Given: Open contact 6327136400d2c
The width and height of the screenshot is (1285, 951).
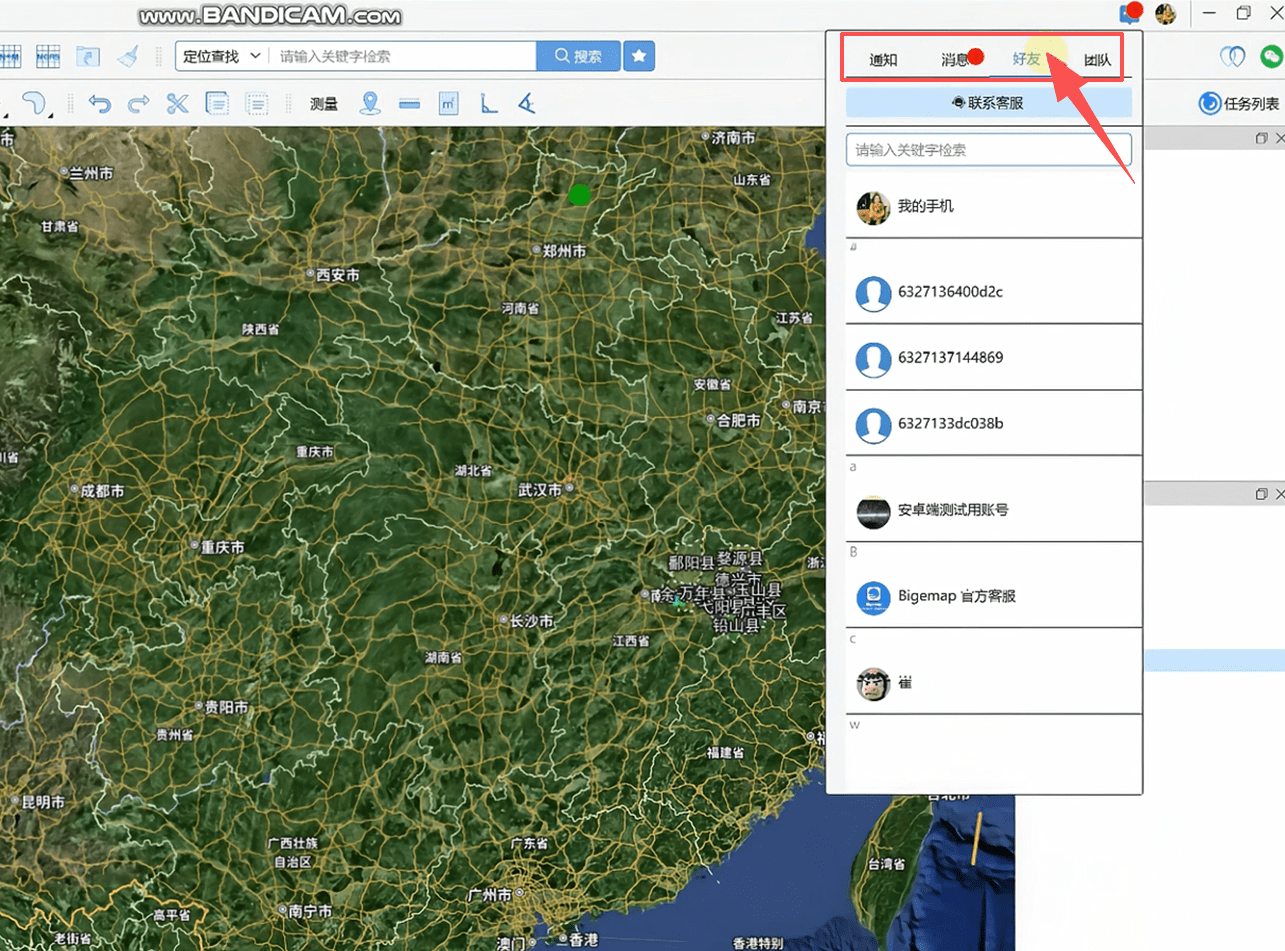Looking at the screenshot, I should click(993, 292).
